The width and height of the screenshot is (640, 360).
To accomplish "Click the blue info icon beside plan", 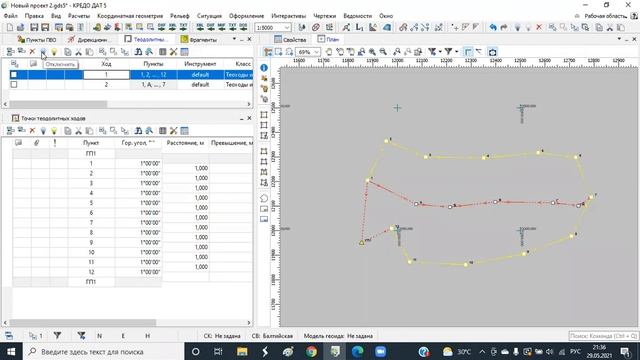I will [x=264, y=68].
